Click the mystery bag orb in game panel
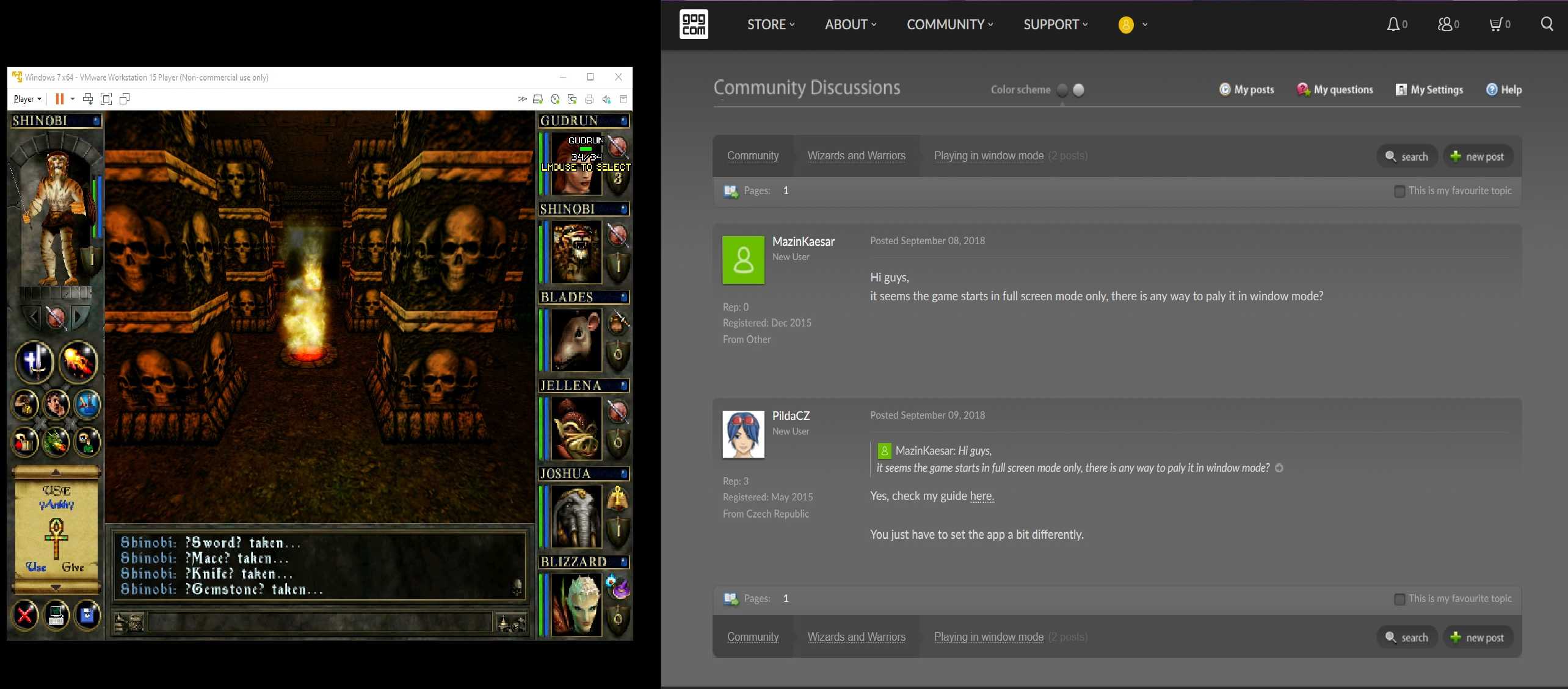The width and height of the screenshot is (1568, 689). (x=25, y=404)
